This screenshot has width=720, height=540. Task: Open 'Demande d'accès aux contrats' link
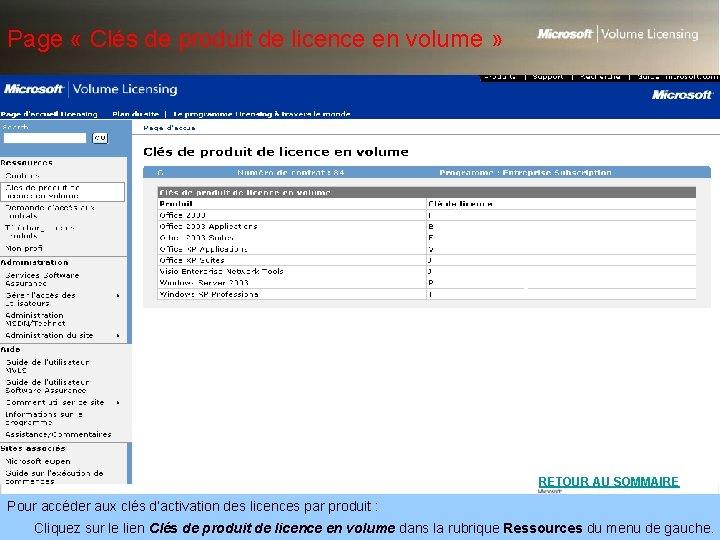pos(50,212)
